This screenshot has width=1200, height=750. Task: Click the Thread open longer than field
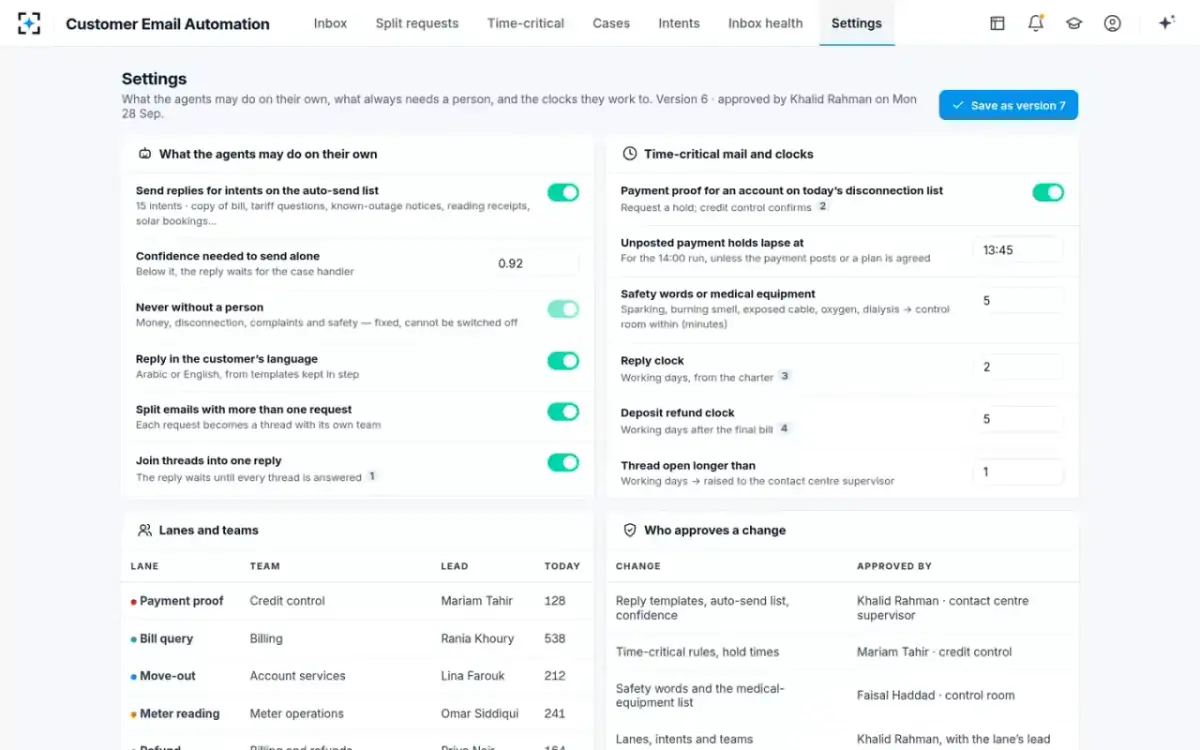click(x=1018, y=472)
